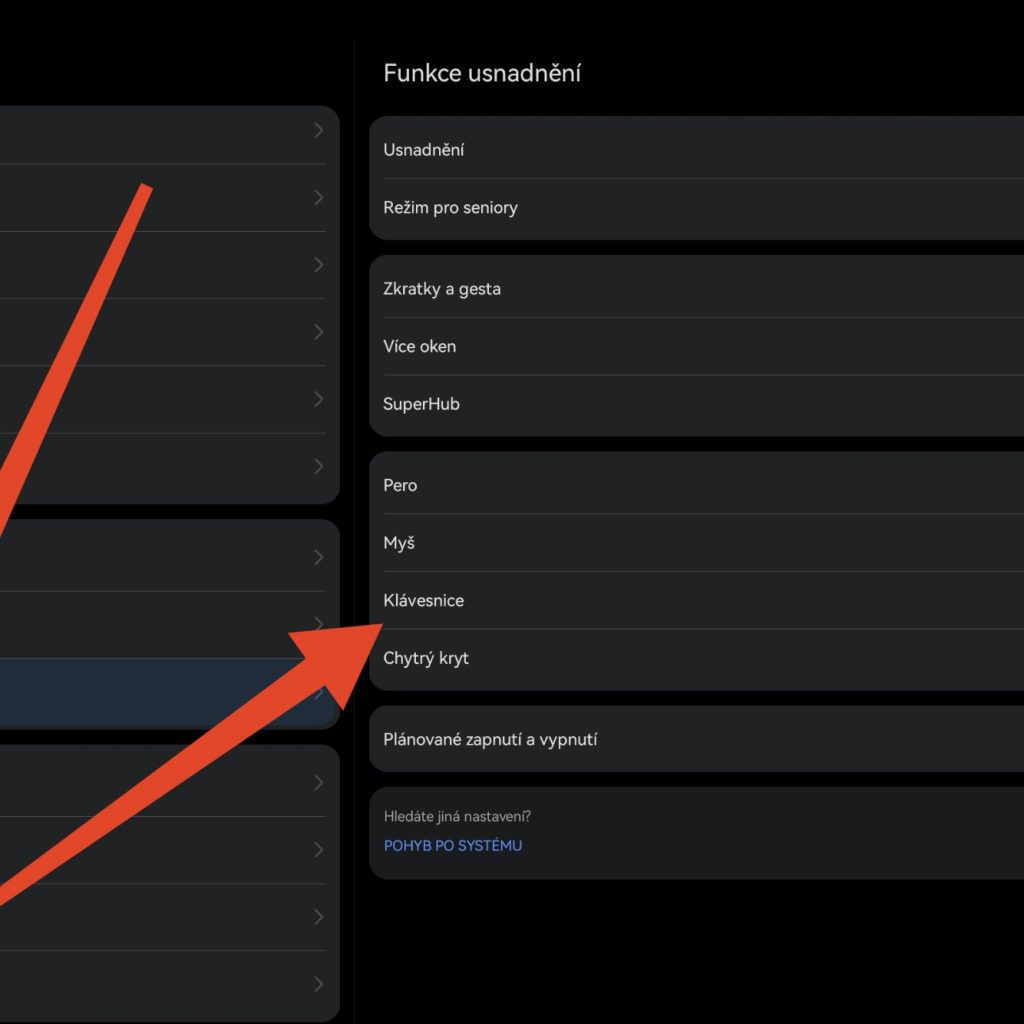Click first chevron of middle left group
1024x1024 pixels.
click(318, 557)
